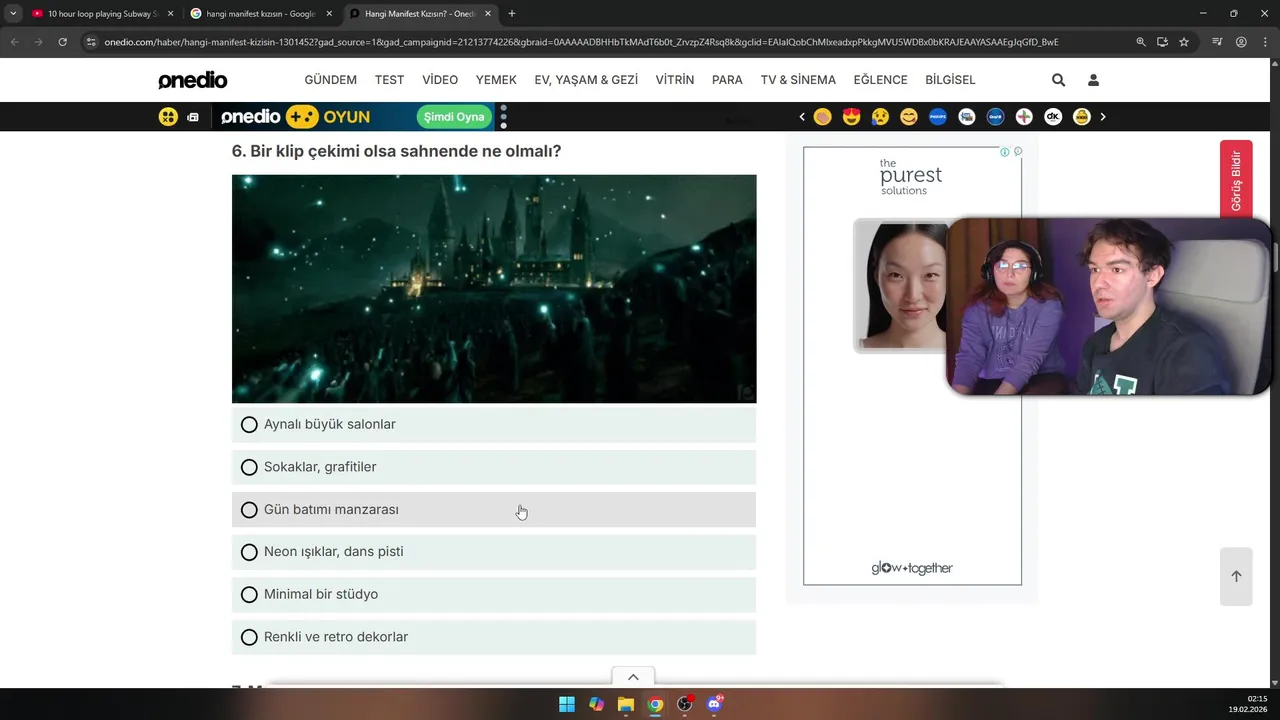Open the yellow games category icon
Viewport: 1280px width, 720px height.
coord(168,117)
